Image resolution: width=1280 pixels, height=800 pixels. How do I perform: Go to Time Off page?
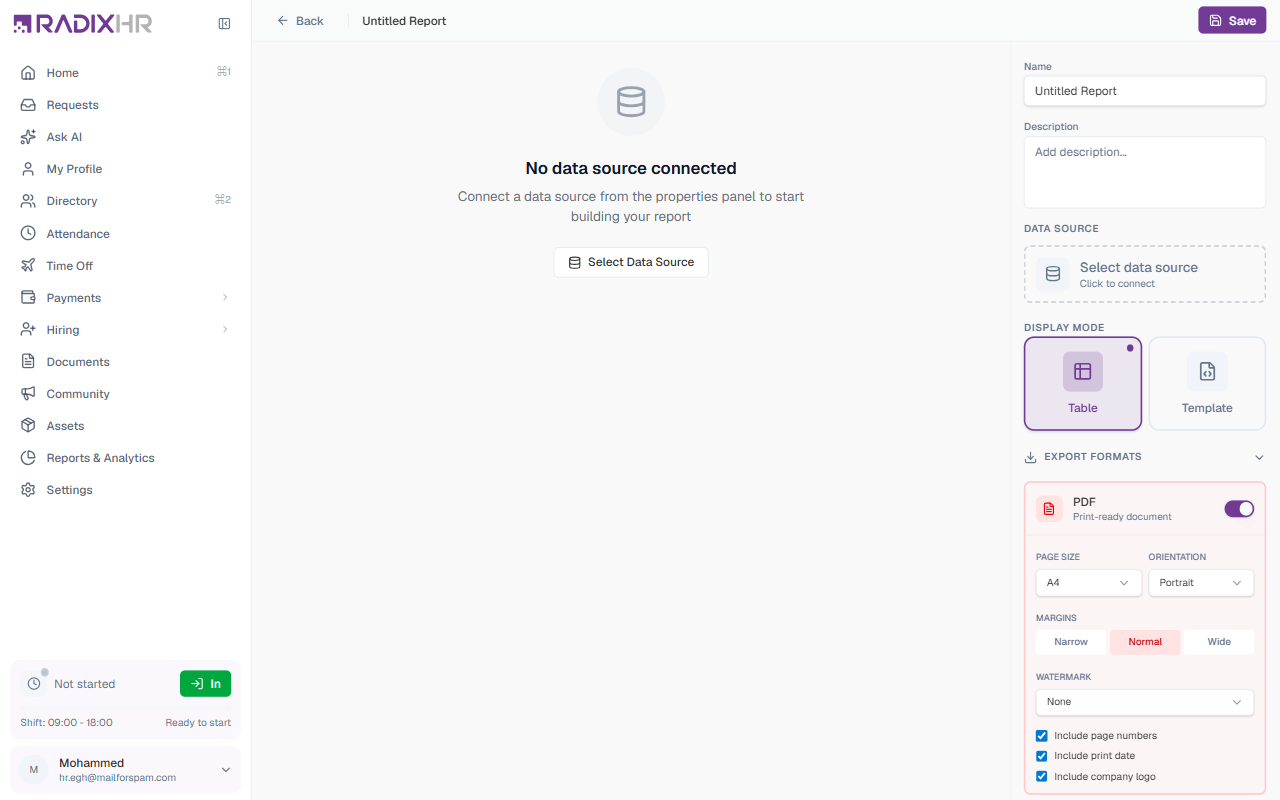point(125,265)
